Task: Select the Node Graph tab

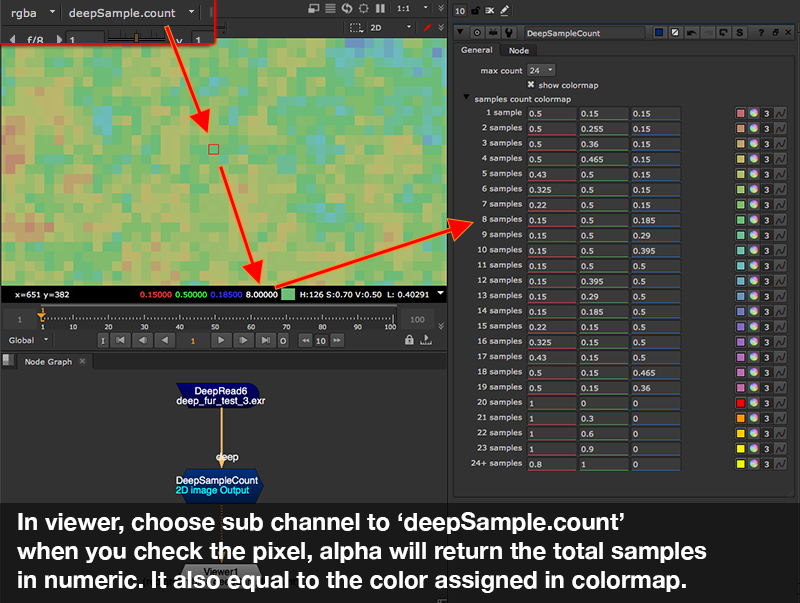Action: click(x=47, y=362)
